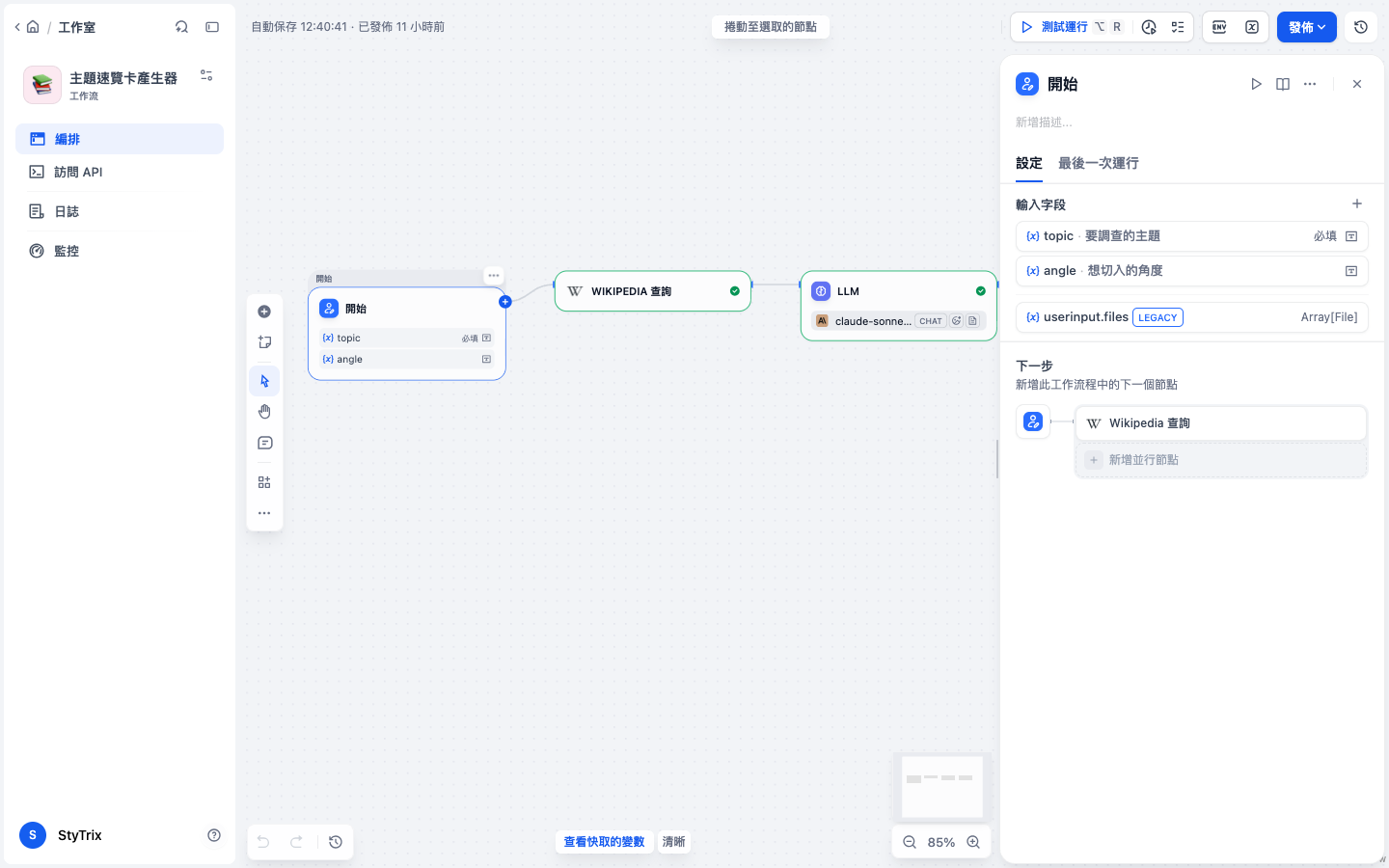Run the 開始 node with the play icon
The height and width of the screenshot is (868, 1389).
[1256, 84]
